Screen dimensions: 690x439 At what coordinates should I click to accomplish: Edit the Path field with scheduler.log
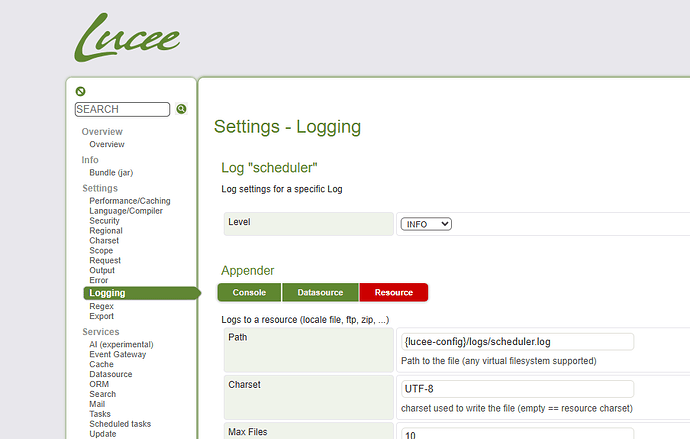click(518, 342)
